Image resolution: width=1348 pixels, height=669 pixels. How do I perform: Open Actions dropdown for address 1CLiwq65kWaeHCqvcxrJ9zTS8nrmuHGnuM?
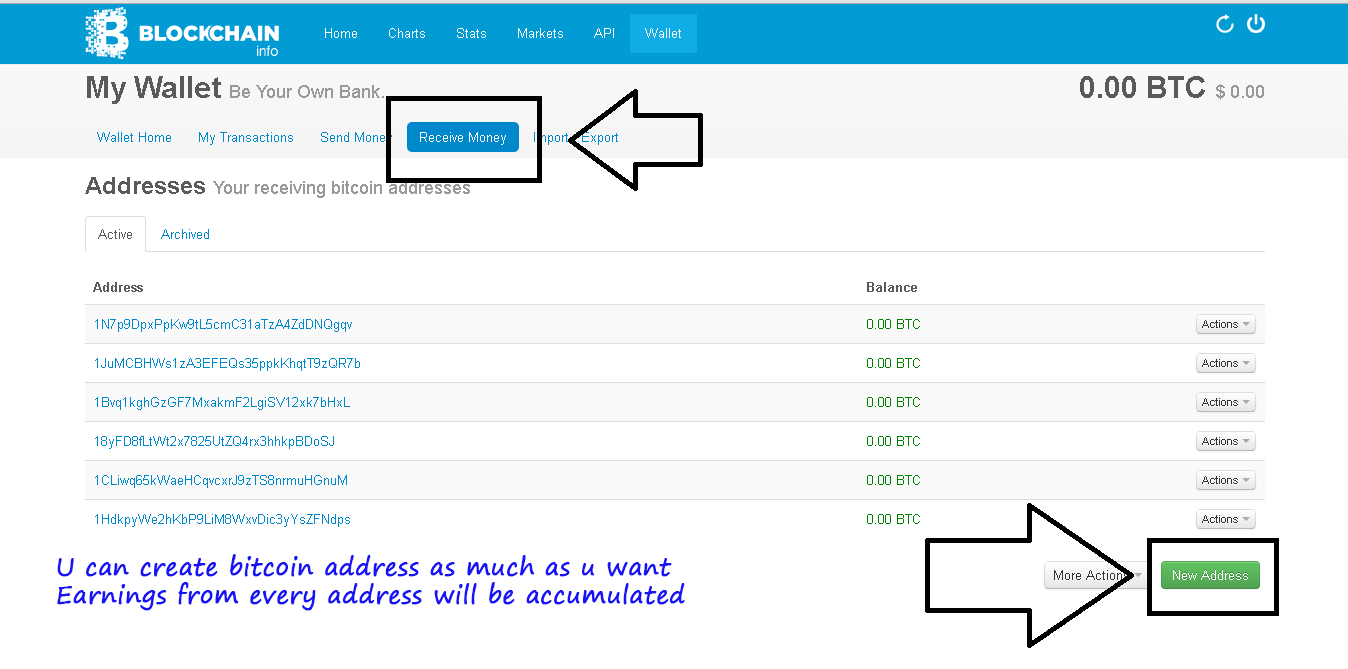click(x=1225, y=480)
